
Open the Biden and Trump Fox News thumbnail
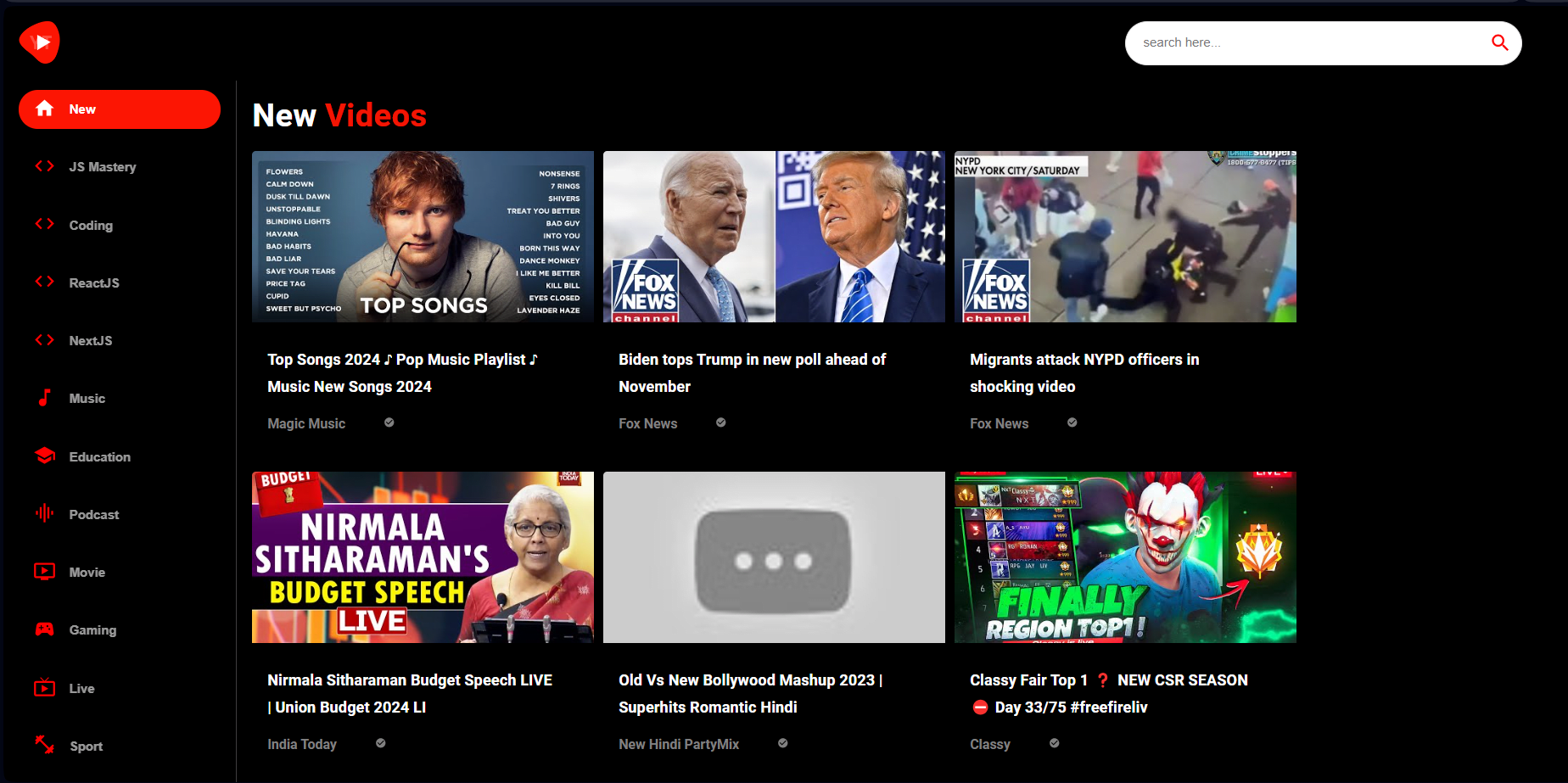tap(774, 237)
